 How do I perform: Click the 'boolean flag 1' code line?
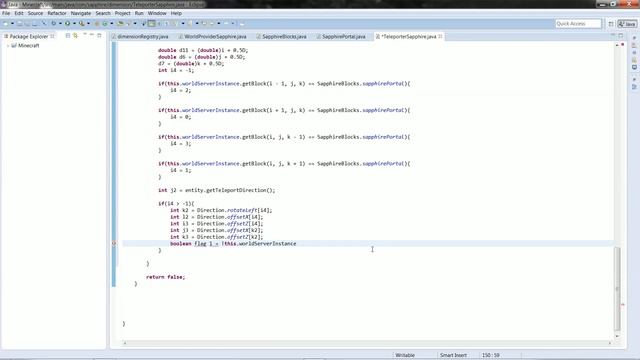233,244
